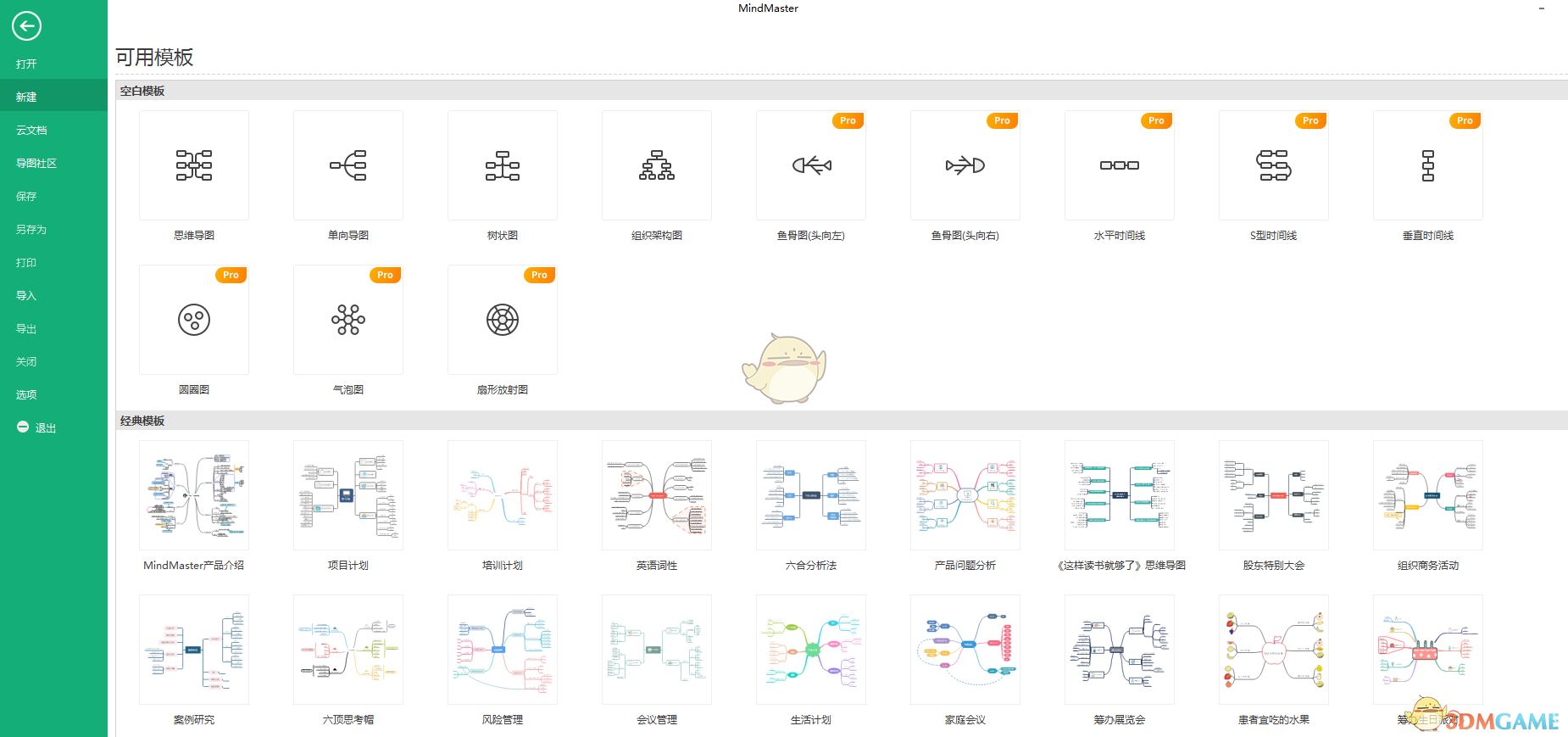Screen dimensions: 1568x737
Task: Go back using the circular arrow button
Action: 26,26
